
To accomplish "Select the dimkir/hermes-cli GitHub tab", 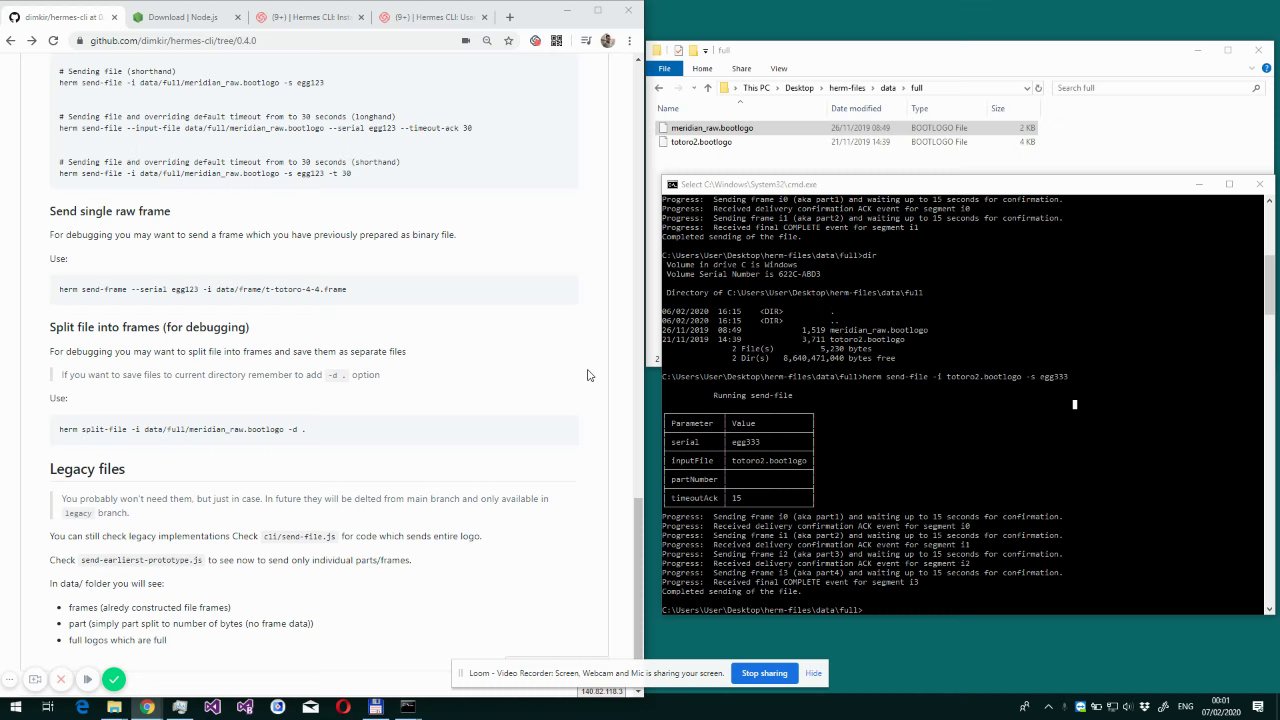I will (62, 17).
